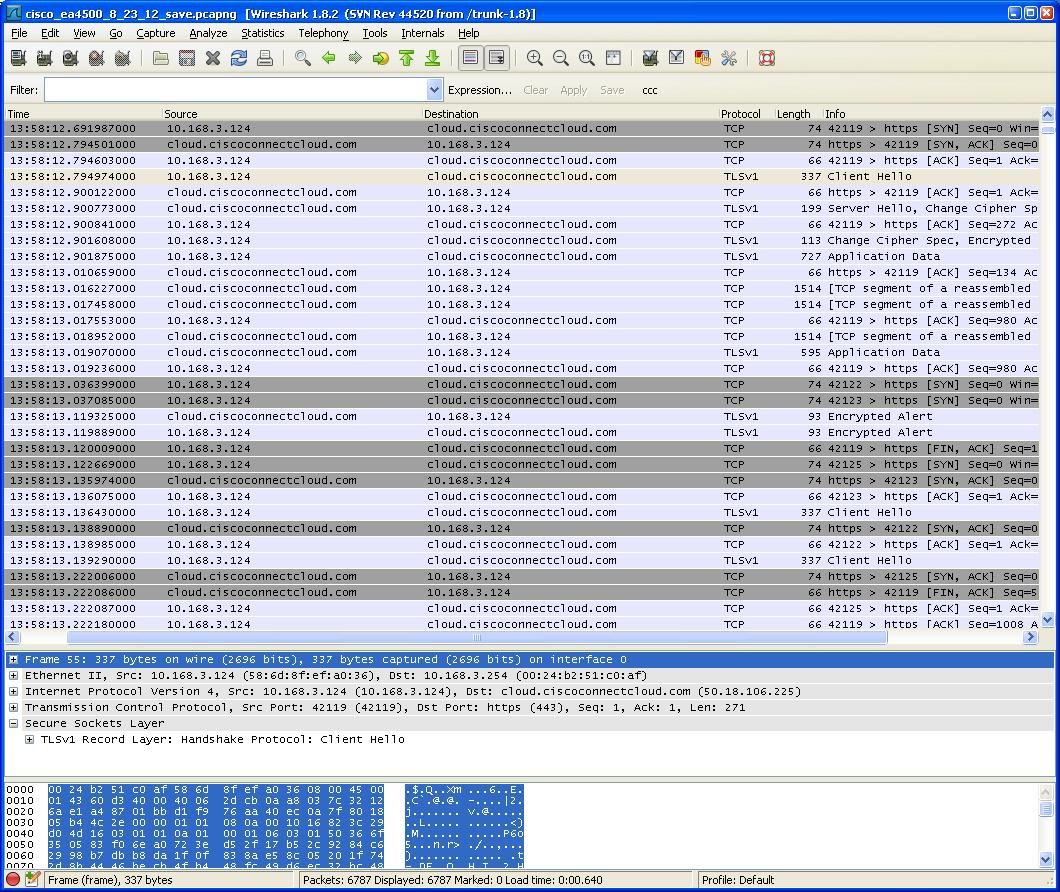Print packets using printer icon
The image size is (1060, 892).
pos(265,58)
